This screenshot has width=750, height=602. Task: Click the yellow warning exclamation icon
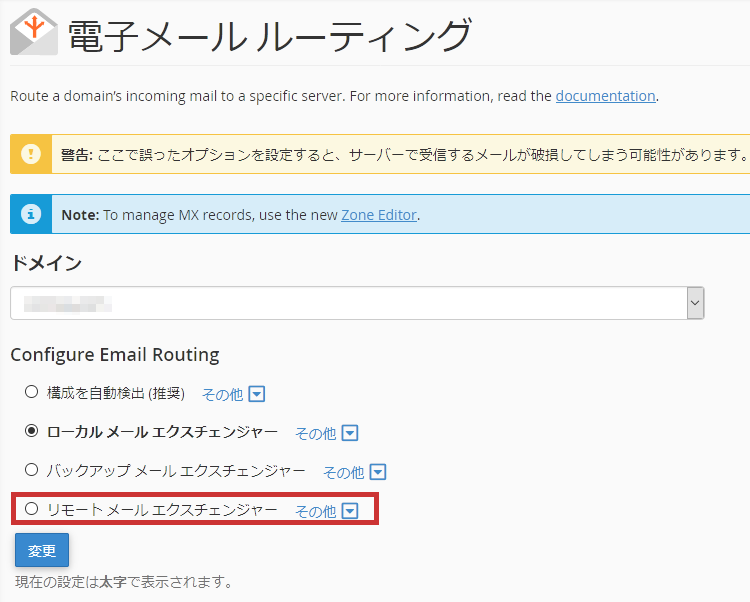[x=32, y=155]
